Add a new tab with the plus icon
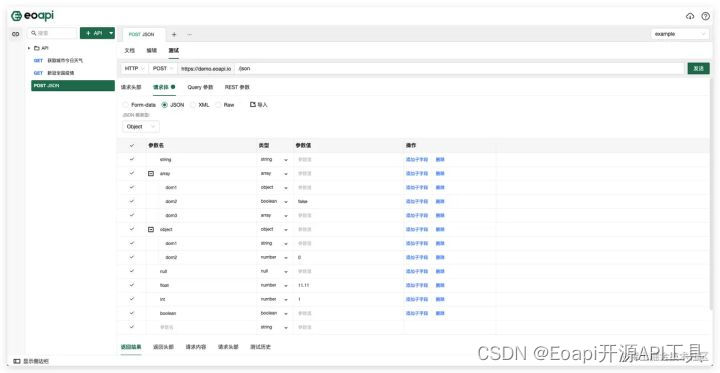 click(174, 34)
